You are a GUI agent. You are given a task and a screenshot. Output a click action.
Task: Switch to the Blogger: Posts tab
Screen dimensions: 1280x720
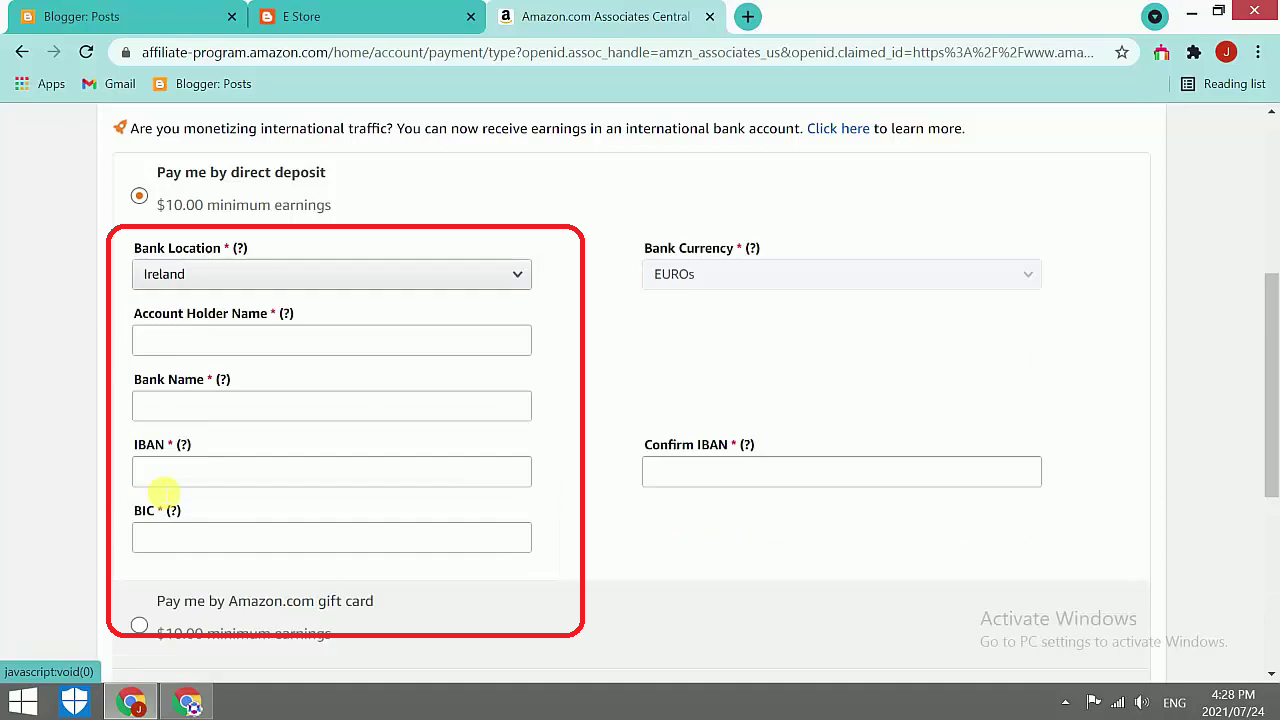click(x=125, y=17)
